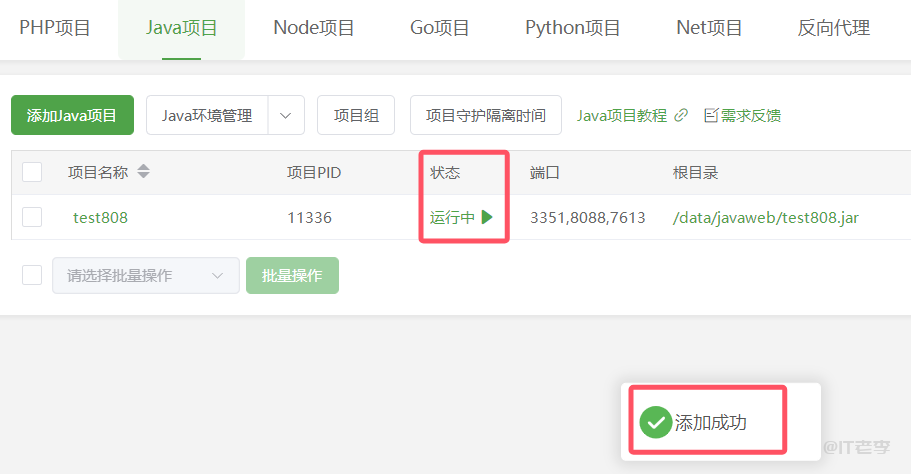Click the green success checkmark icon

pyautogui.click(x=655, y=422)
